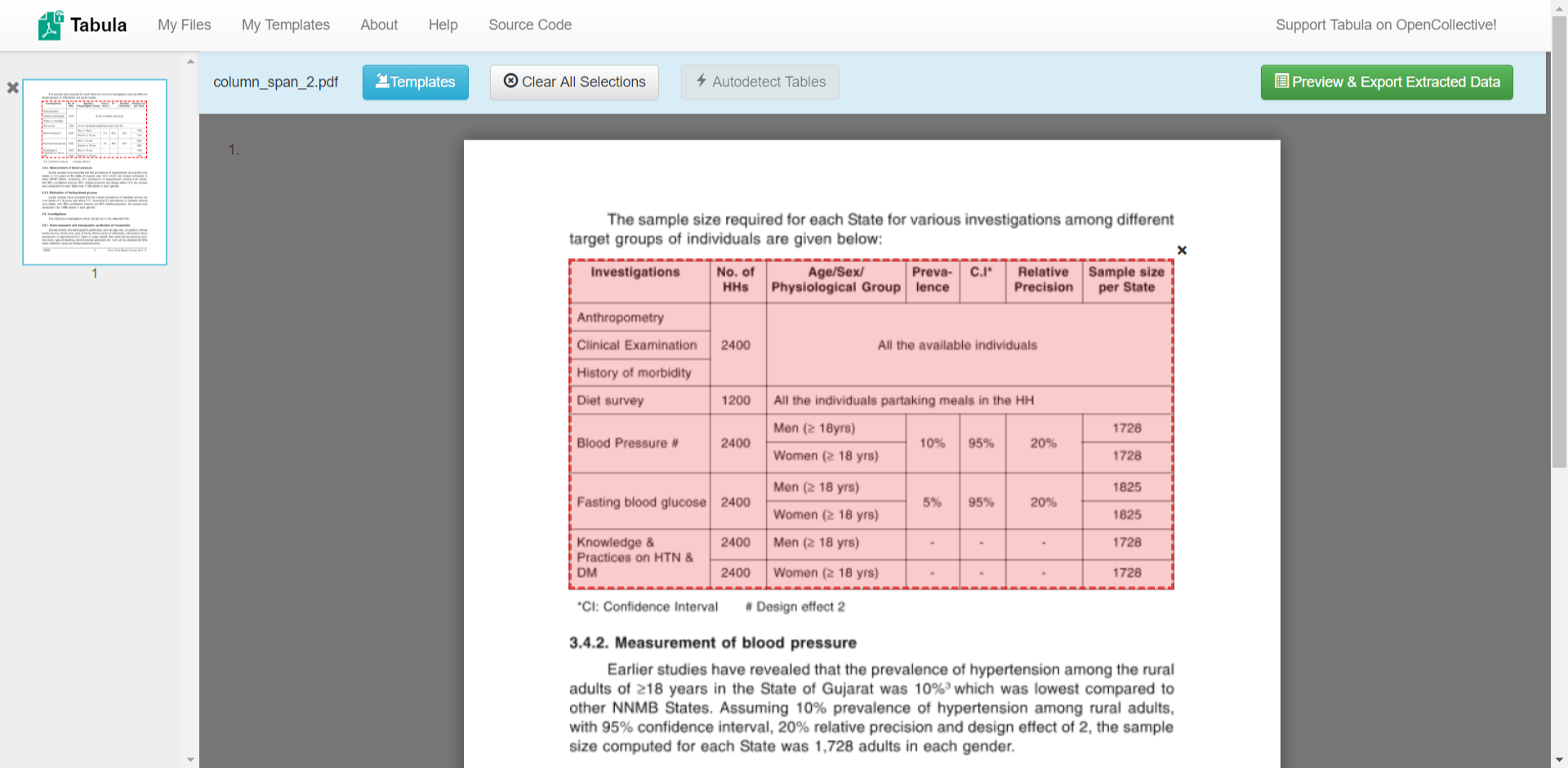
Task: Click the Tabula logo icon
Action: 50,25
